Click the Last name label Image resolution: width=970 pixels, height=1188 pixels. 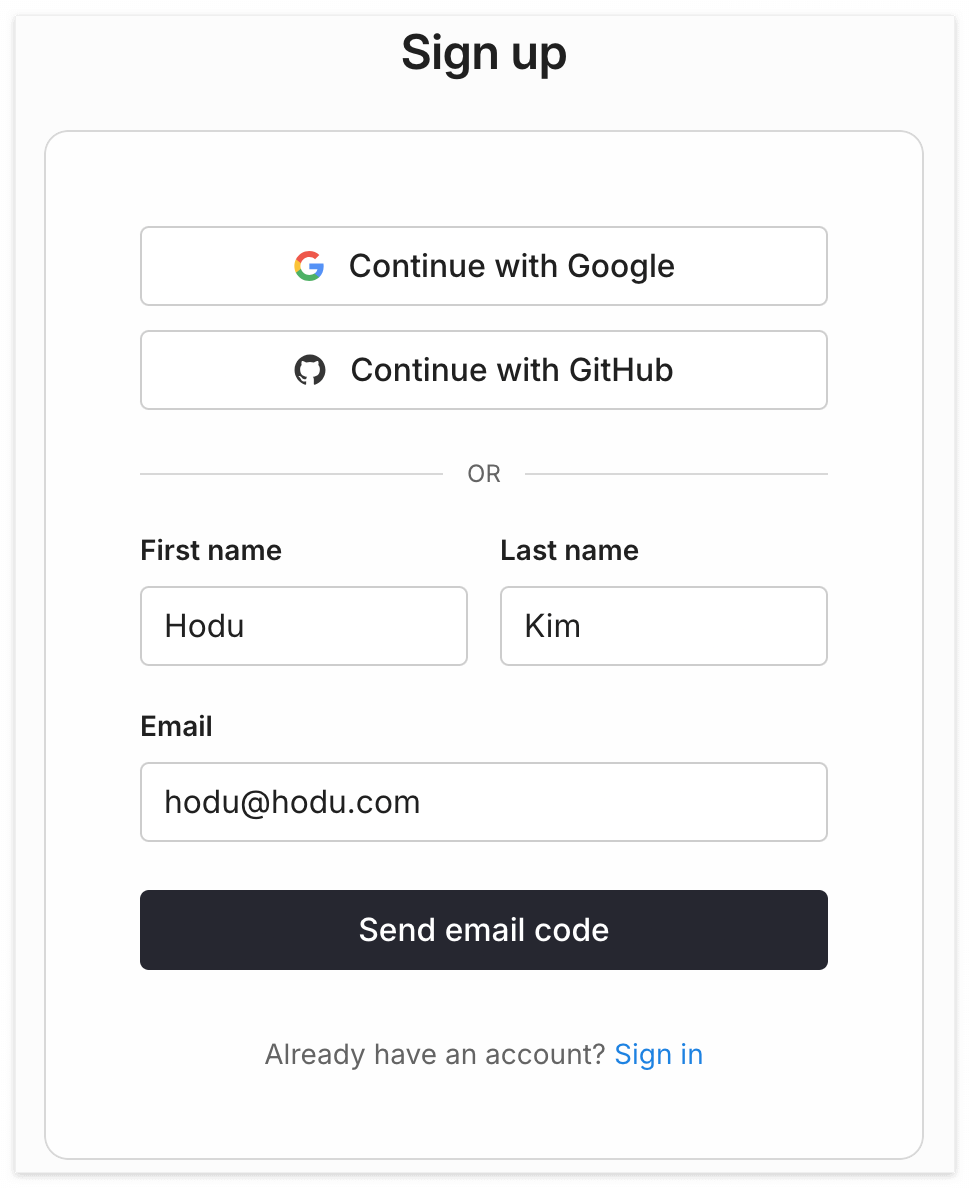point(569,550)
